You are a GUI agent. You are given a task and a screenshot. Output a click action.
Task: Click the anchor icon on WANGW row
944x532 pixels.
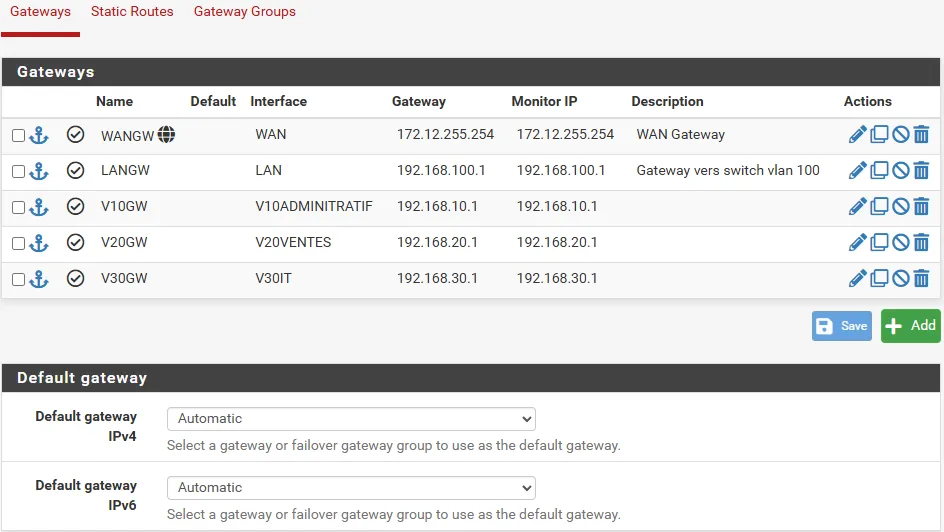pyautogui.click(x=39, y=135)
